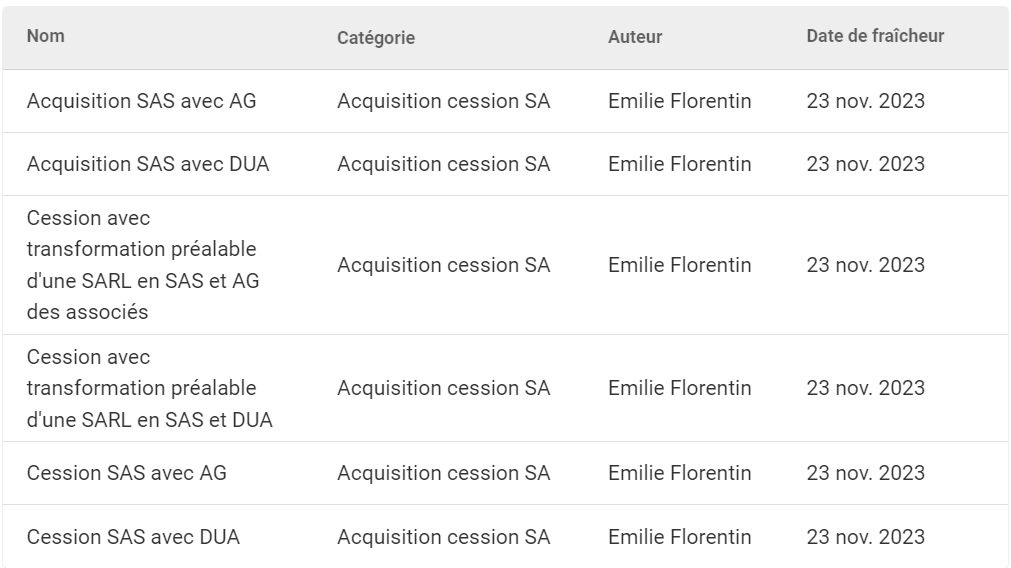Click Emilie Florentin in Cession SAS avec AG row
This screenshot has width=1011, height=568.
pos(679,473)
